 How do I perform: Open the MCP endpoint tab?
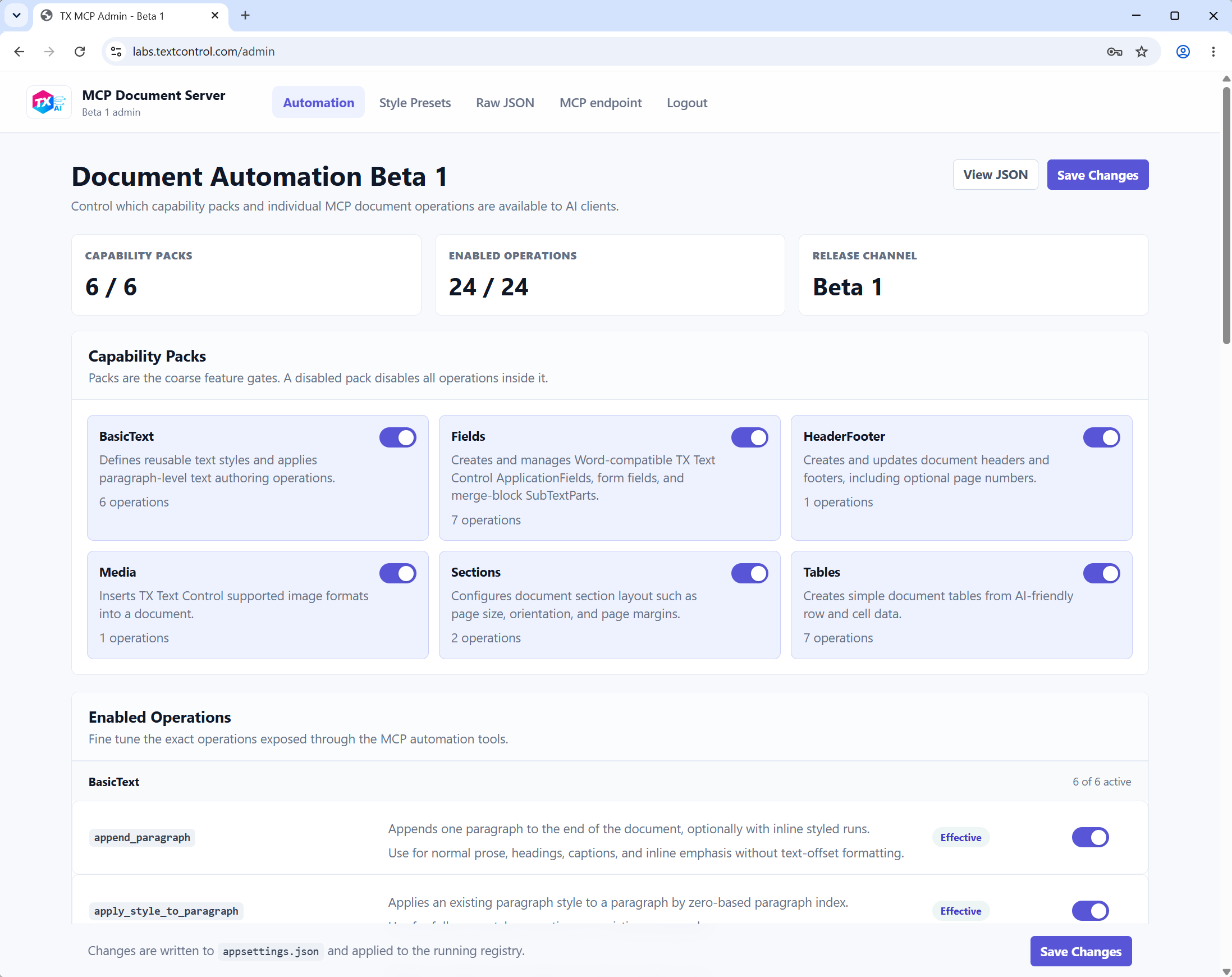601,102
